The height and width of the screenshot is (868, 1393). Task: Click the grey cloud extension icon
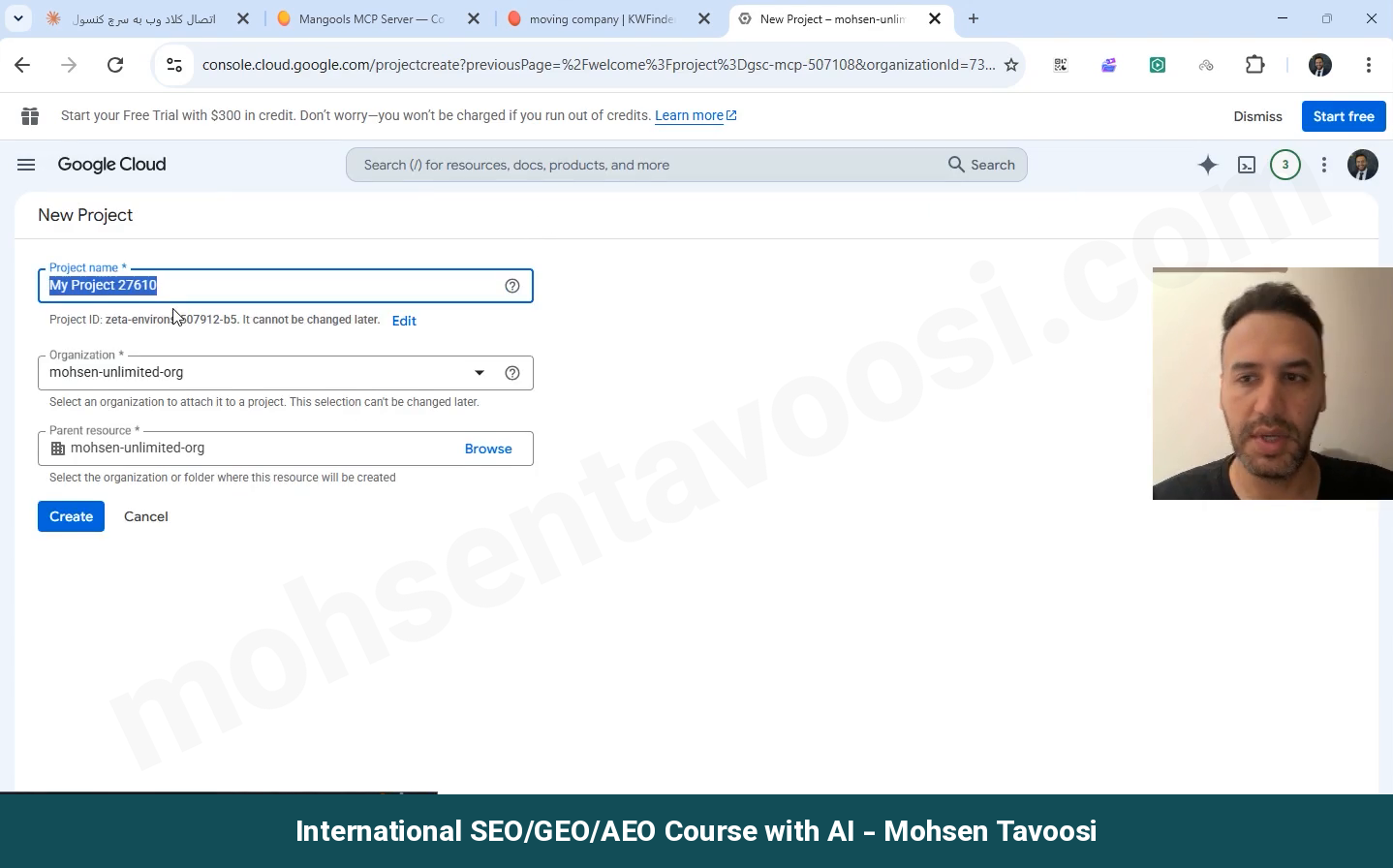pyautogui.click(x=1206, y=65)
